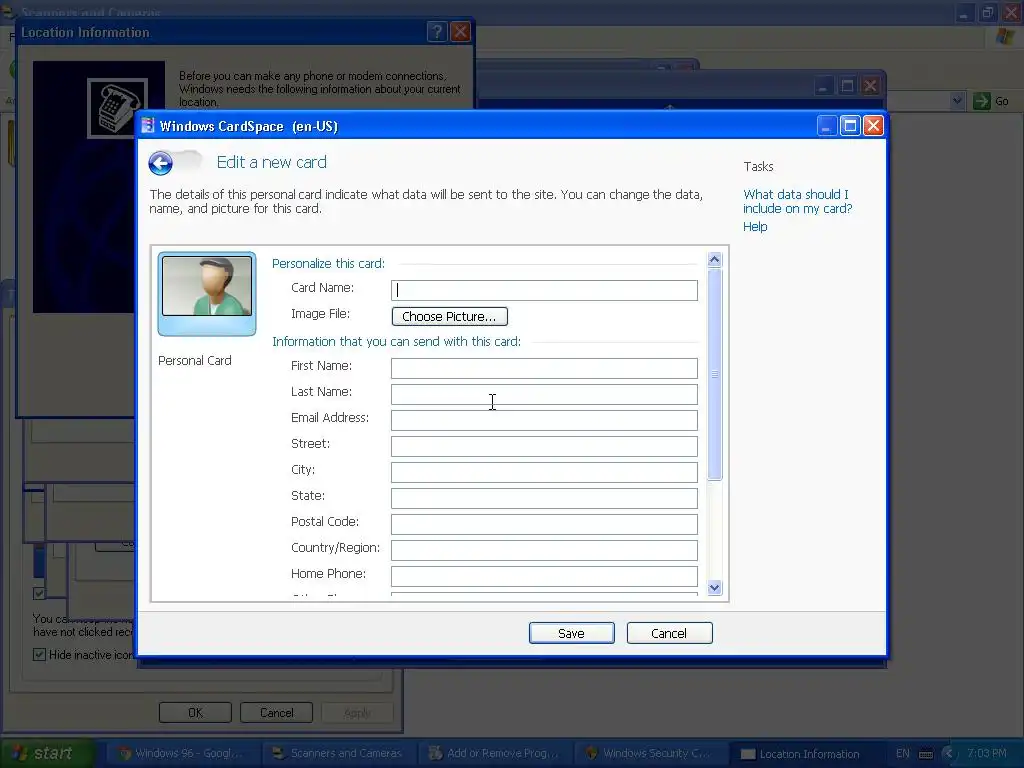Close the Scanners and Cameras window
1024x768 pixels.
1012,12
